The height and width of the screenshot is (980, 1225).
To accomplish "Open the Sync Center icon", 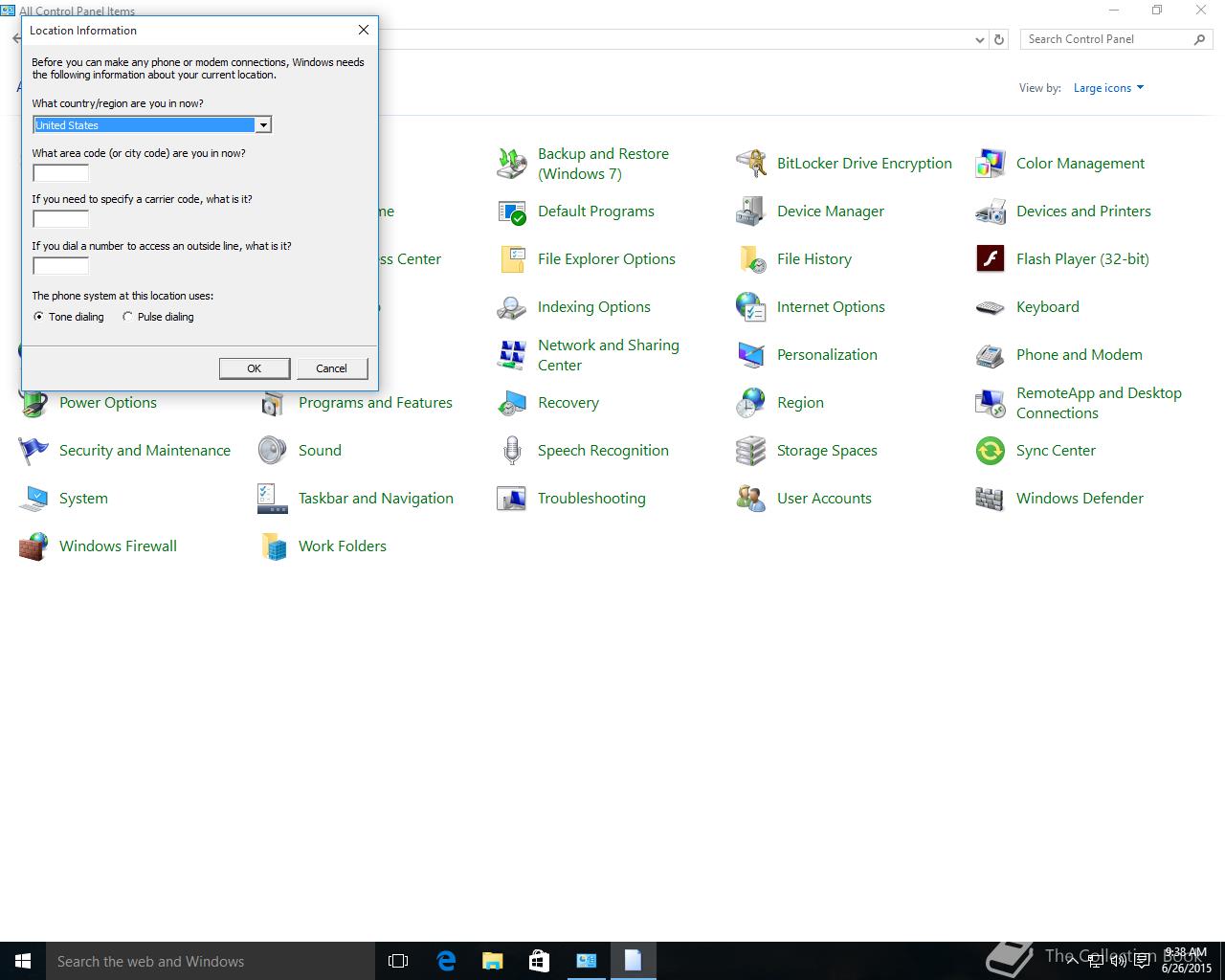I will click(x=991, y=451).
